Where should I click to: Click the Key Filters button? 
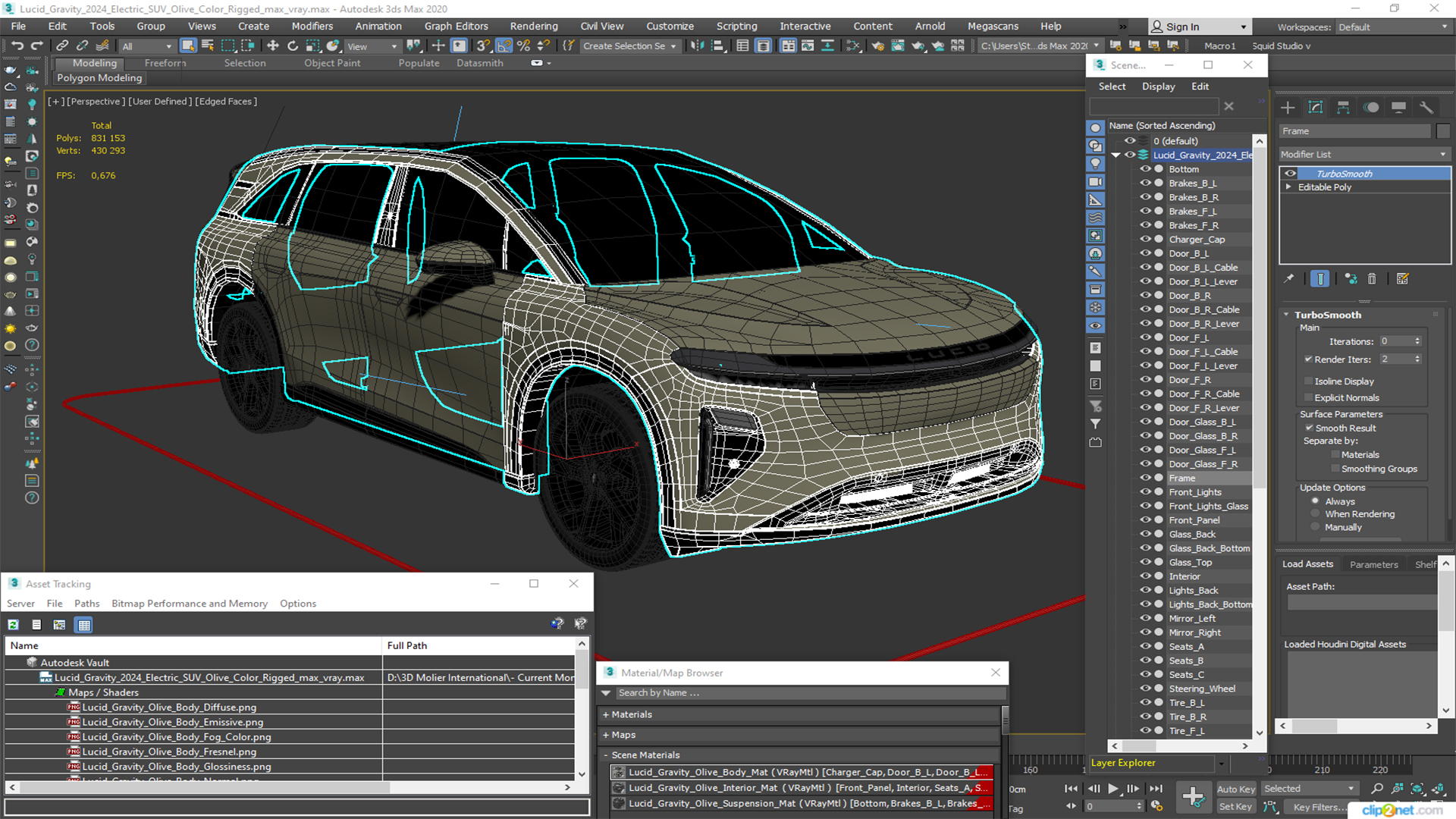pyautogui.click(x=1319, y=807)
